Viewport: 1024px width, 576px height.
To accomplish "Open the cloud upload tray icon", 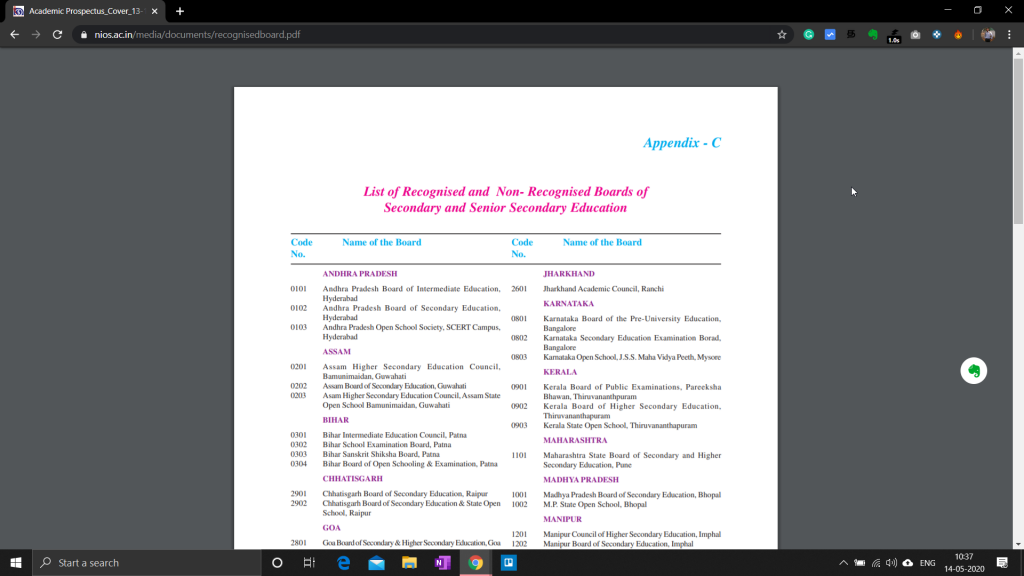I will (x=908, y=562).
